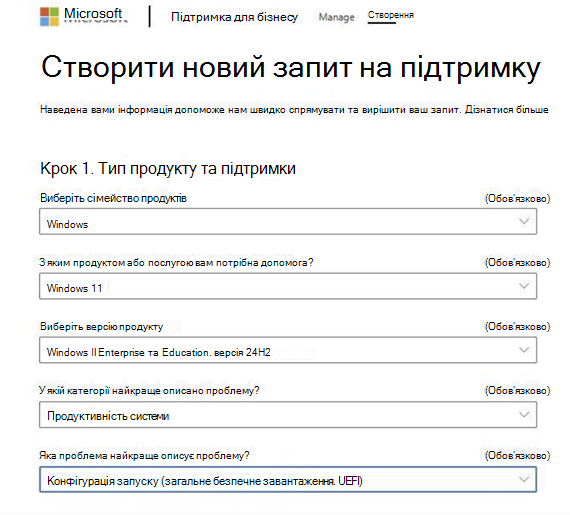Click the Microsoft logo icon
The image size is (570, 515).
click(49, 17)
